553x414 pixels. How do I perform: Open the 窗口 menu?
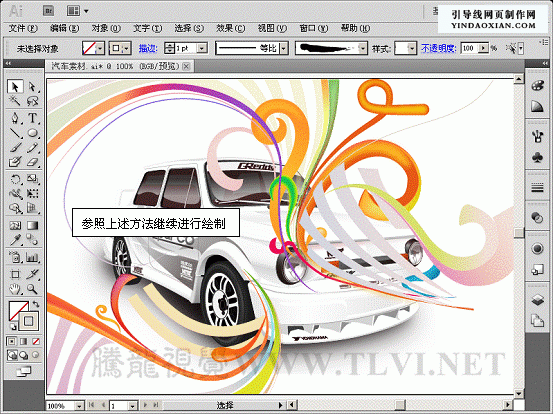[x=314, y=28]
